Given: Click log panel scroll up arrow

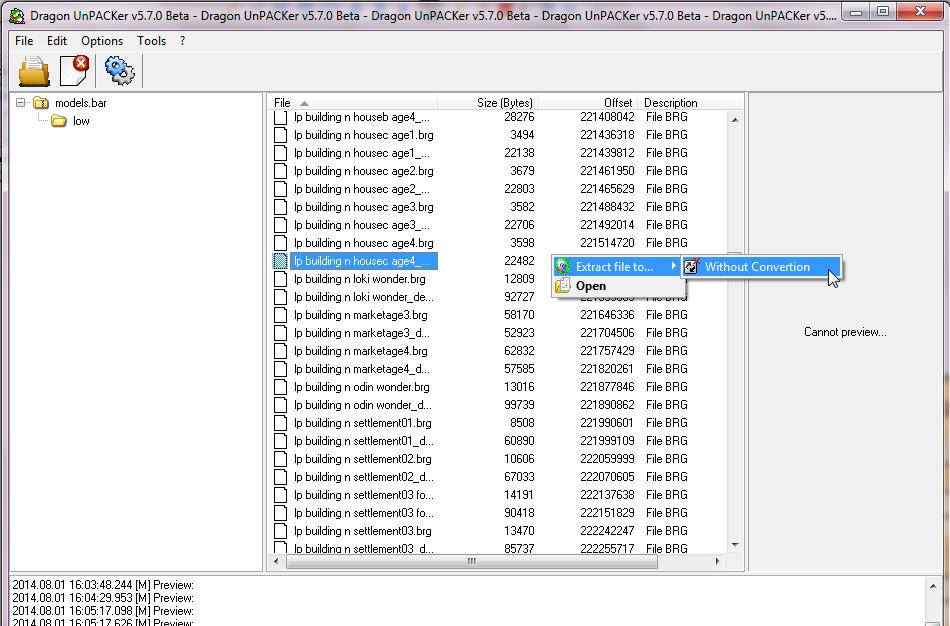Looking at the screenshot, I should [932, 586].
